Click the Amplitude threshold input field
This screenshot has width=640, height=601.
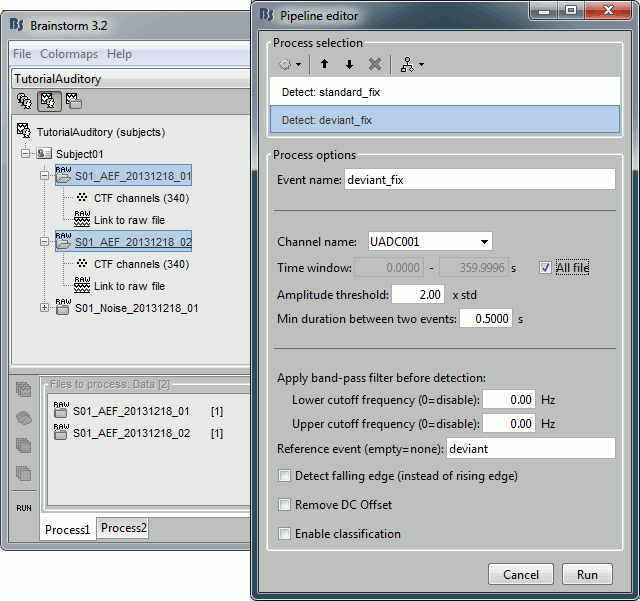click(418, 295)
